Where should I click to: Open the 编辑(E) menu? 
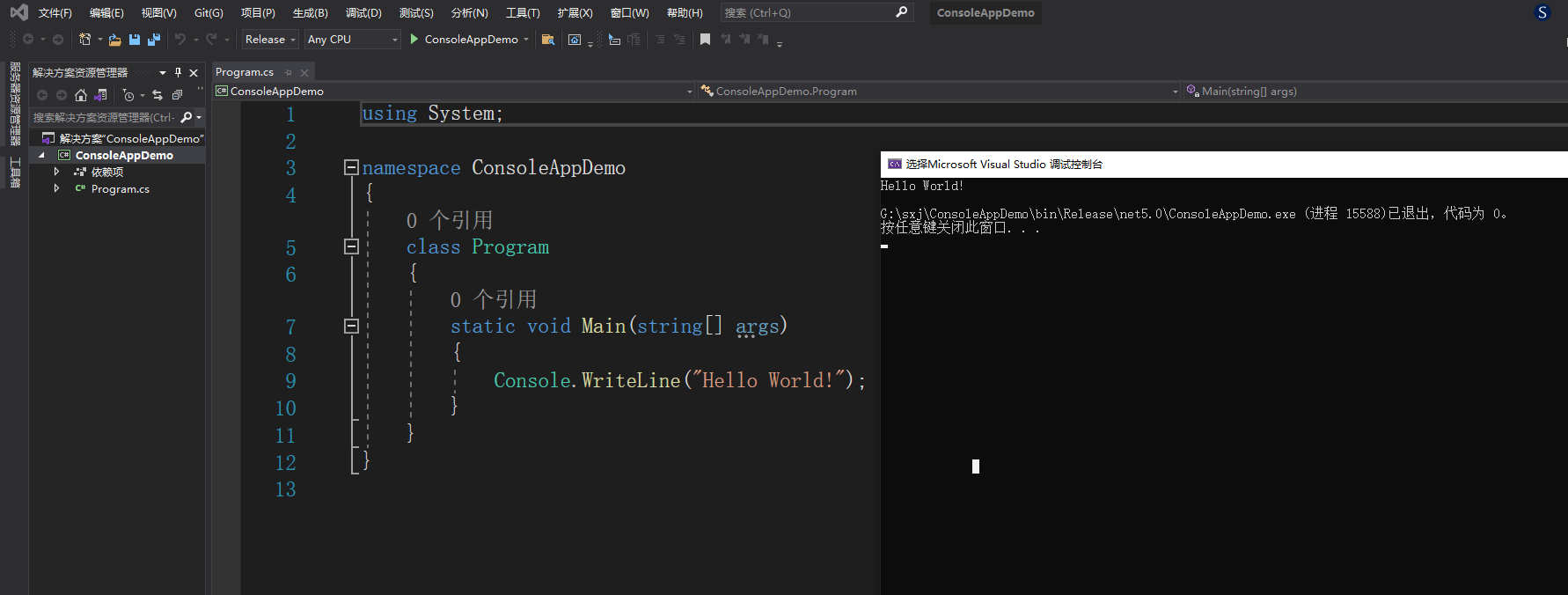click(x=106, y=12)
